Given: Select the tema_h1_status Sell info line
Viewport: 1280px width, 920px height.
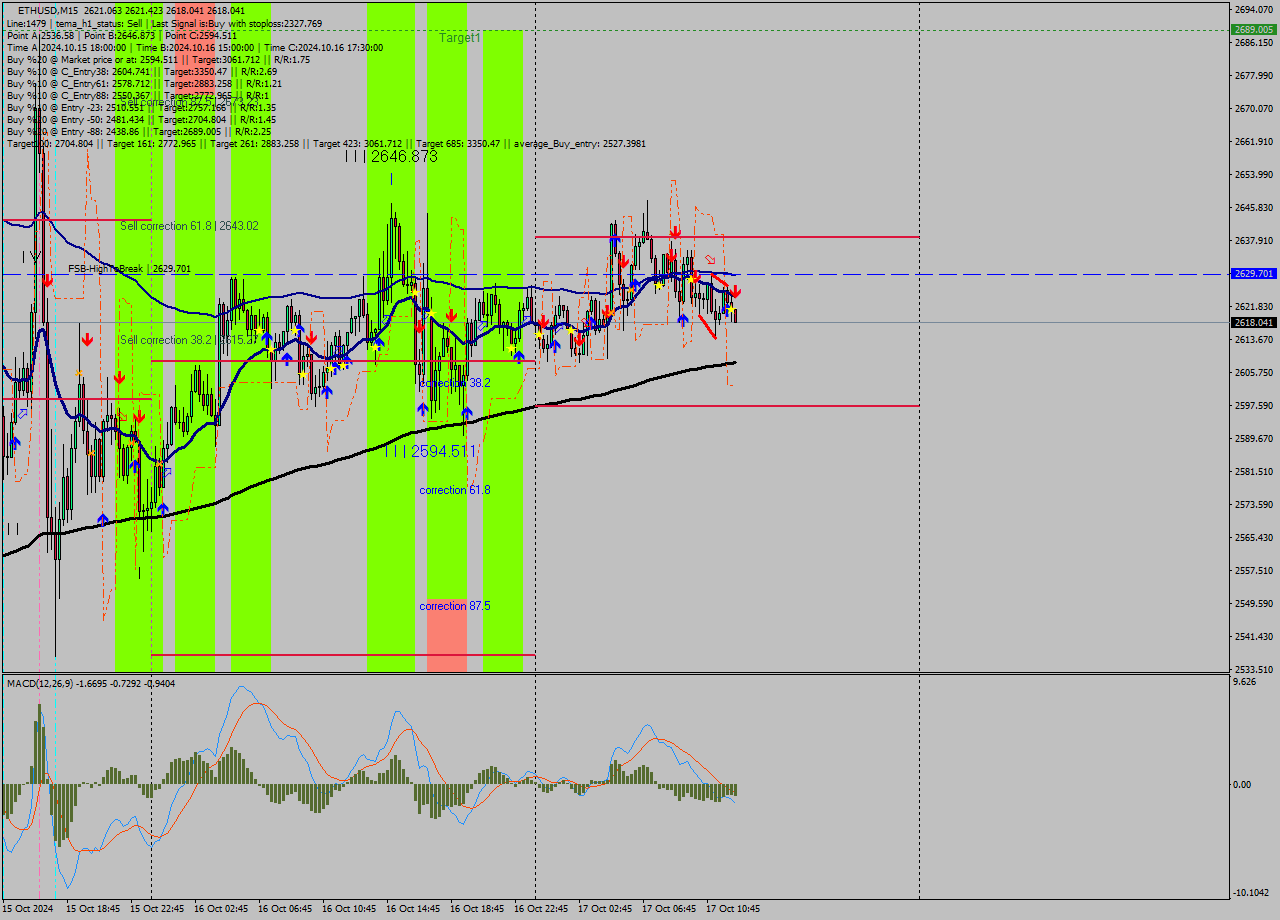Looking at the screenshot, I should (x=164, y=23).
